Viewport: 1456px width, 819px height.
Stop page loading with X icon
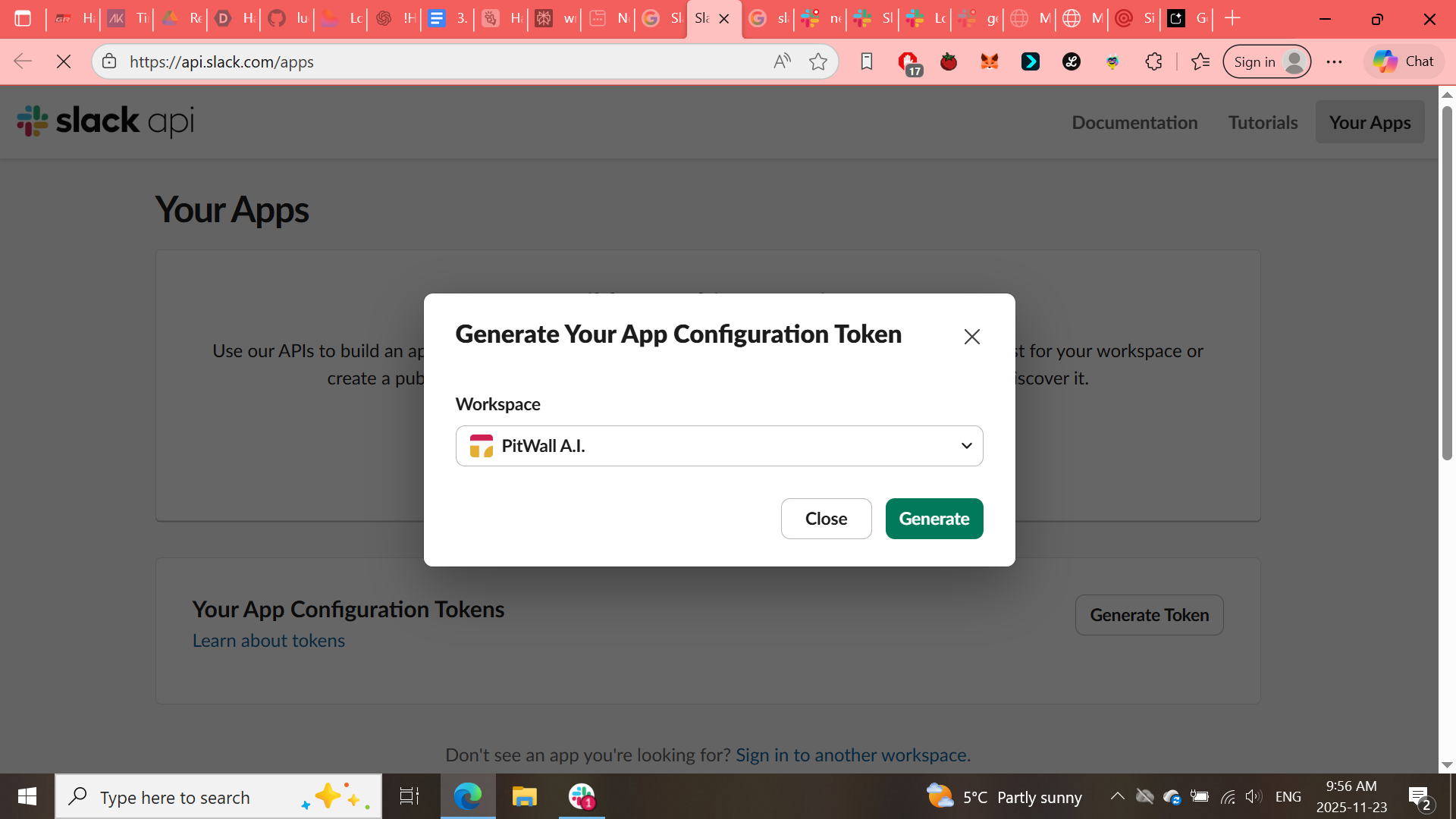coord(64,61)
